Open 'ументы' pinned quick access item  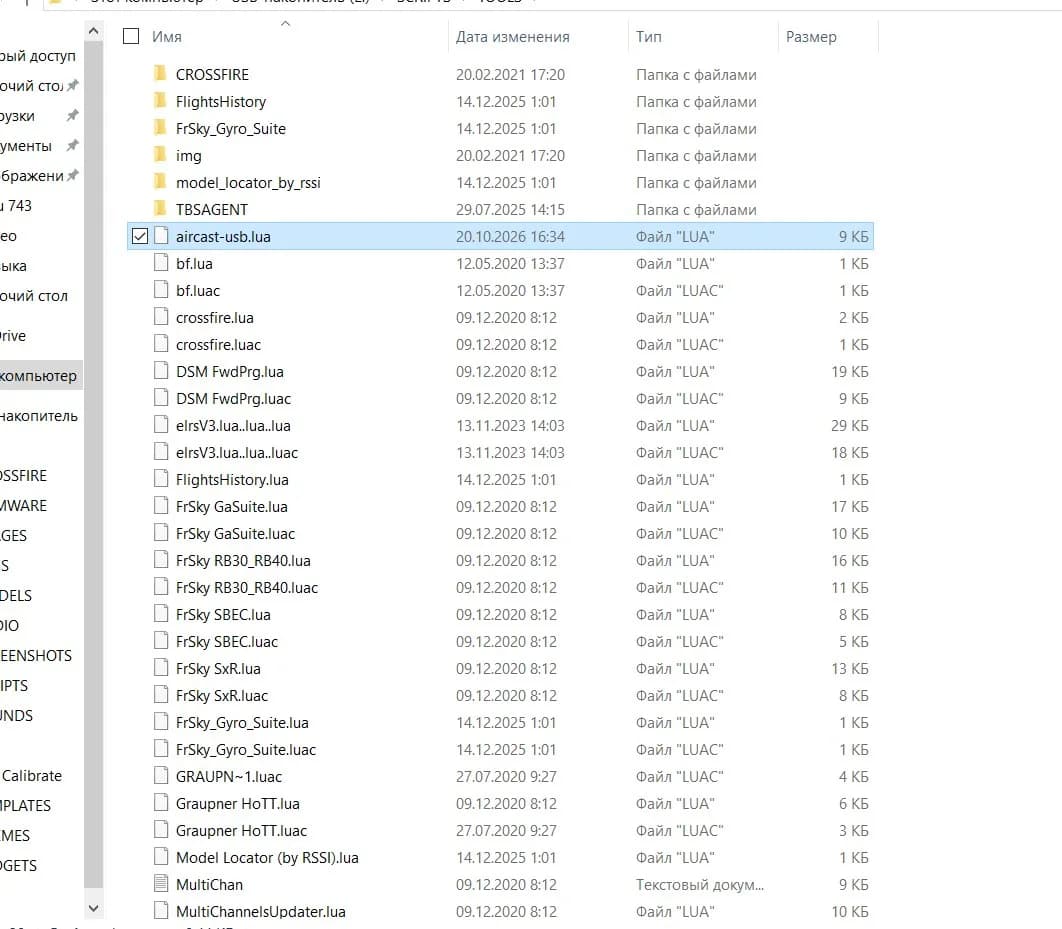coord(26,146)
